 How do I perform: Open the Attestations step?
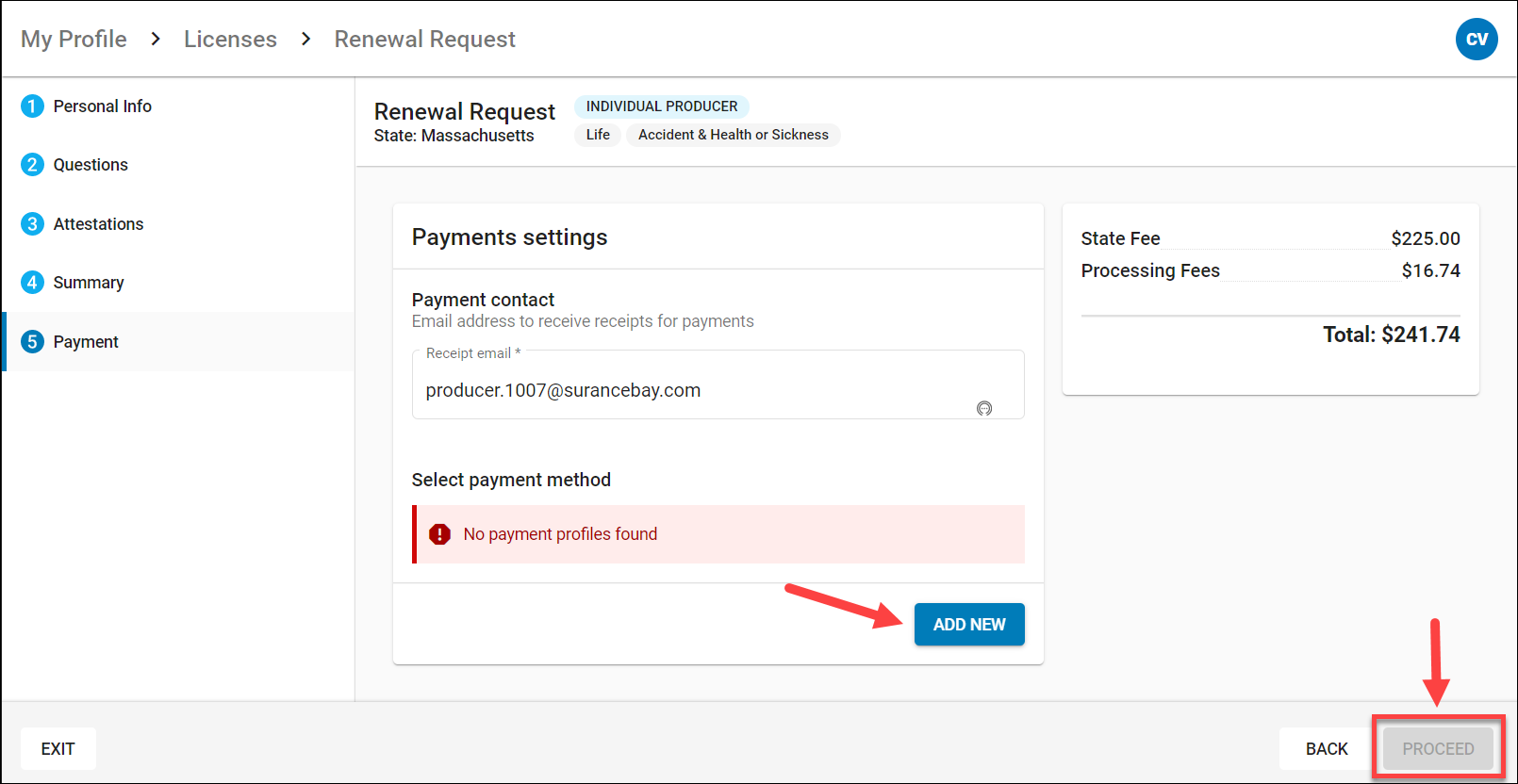(178, 224)
